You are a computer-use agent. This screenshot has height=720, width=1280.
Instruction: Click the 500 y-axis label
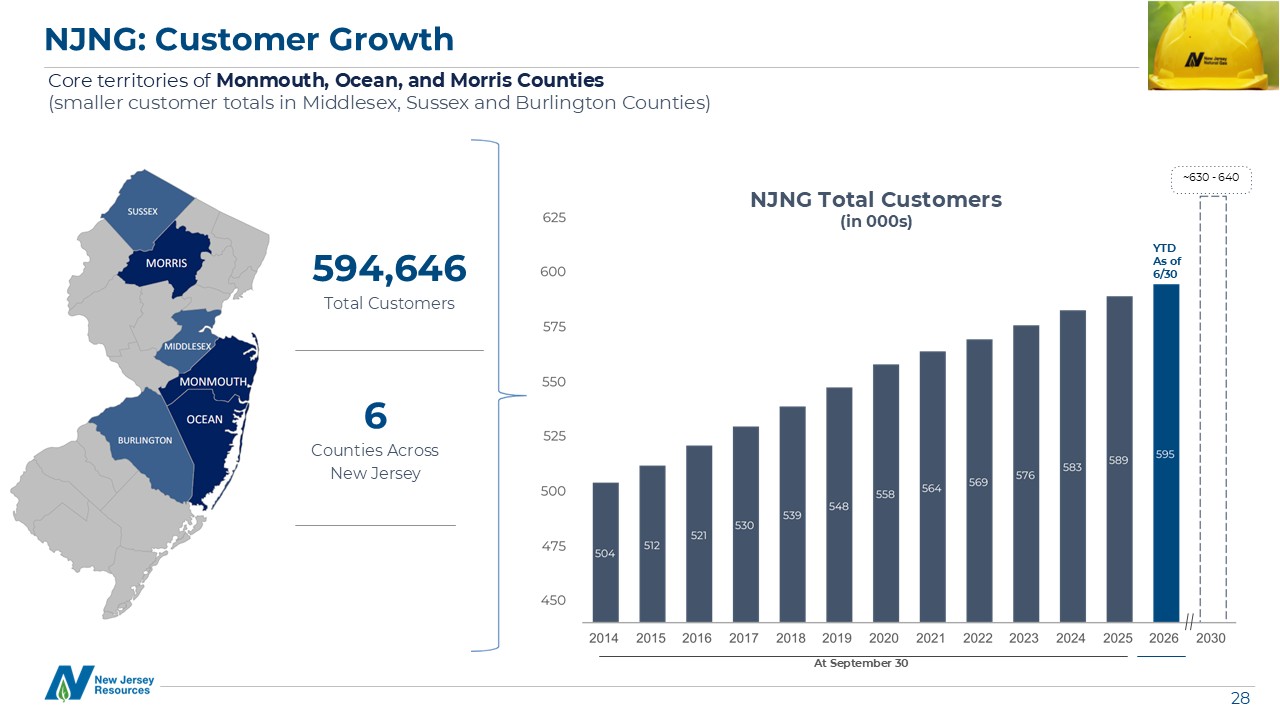pos(553,491)
